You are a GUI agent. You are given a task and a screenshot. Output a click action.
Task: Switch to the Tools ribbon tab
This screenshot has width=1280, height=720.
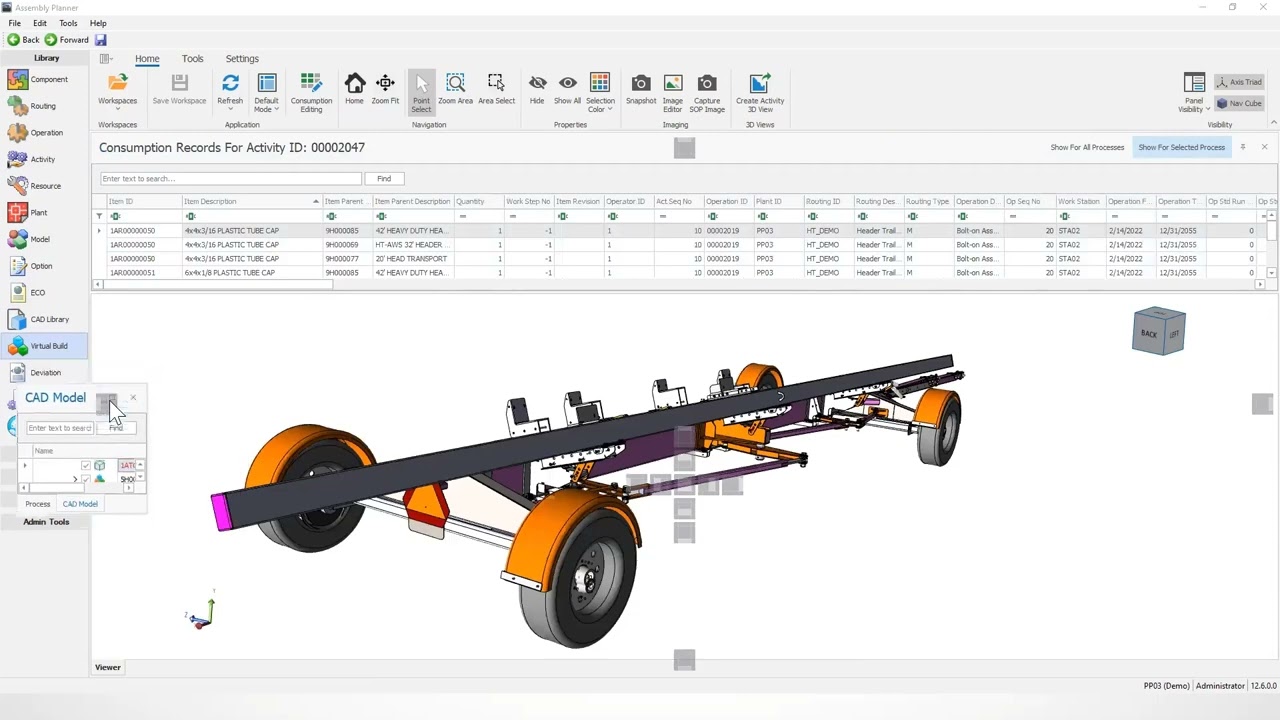tap(192, 59)
